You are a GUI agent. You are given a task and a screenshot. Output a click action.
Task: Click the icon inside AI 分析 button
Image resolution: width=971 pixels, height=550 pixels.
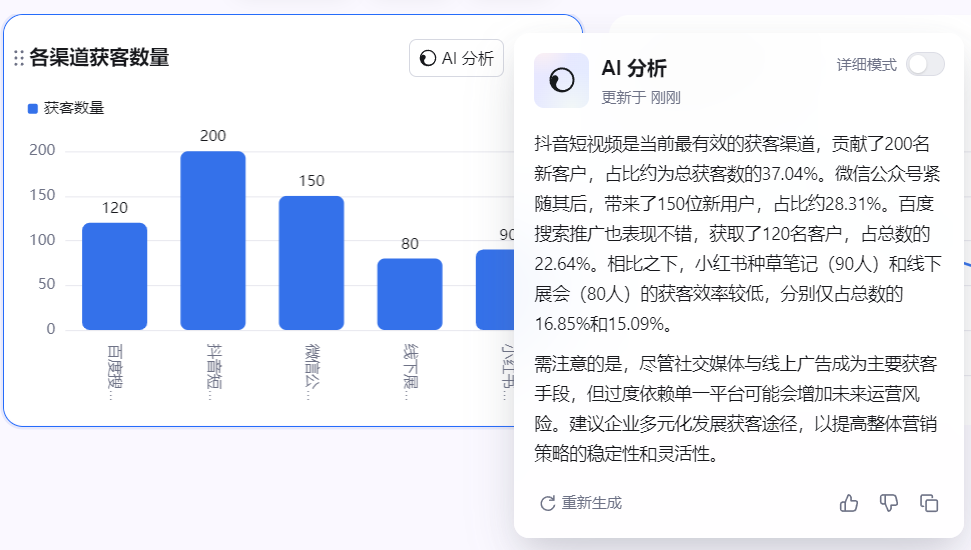pos(427,58)
